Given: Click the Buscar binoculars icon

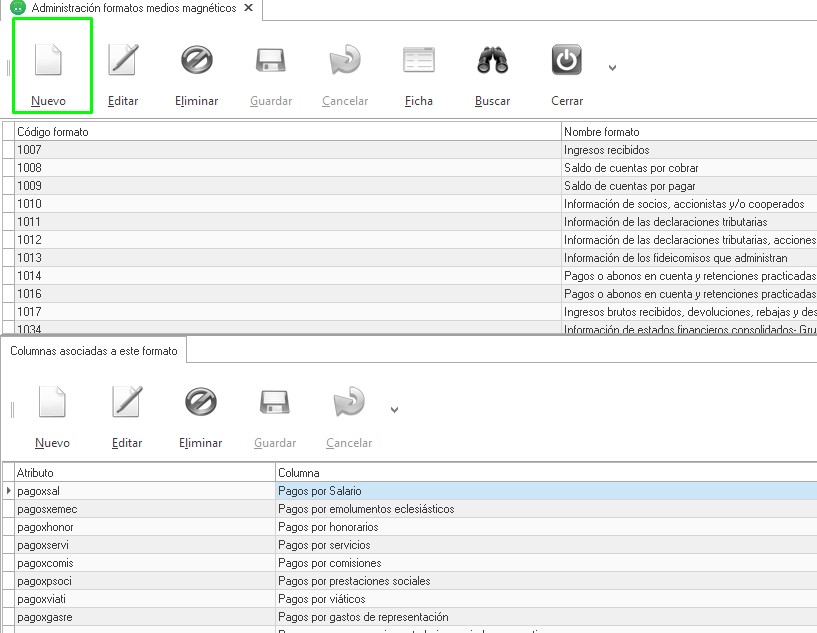Looking at the screenshot, I should 492,60.
